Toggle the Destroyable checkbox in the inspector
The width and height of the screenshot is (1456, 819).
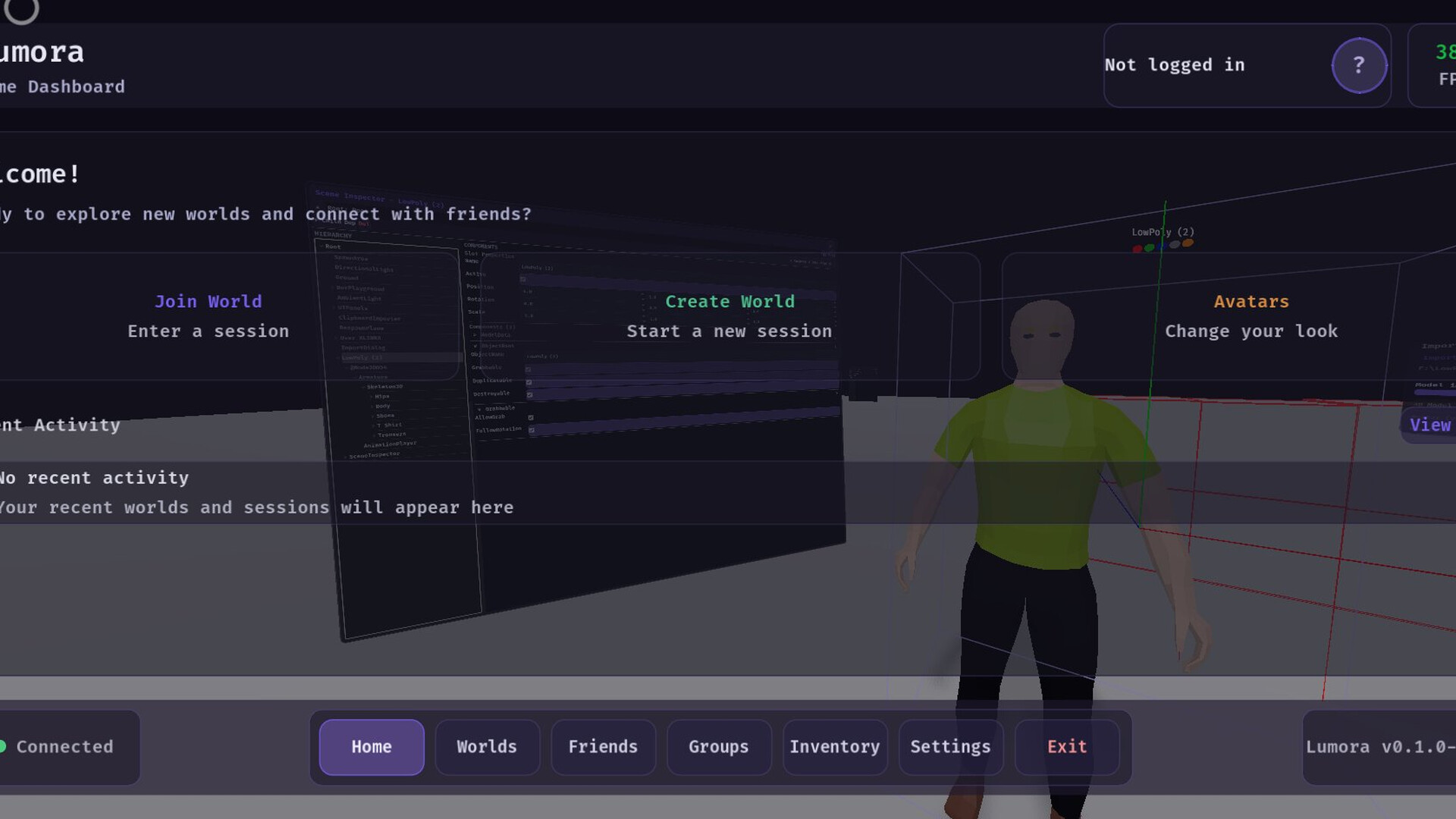tap(529, 394)
